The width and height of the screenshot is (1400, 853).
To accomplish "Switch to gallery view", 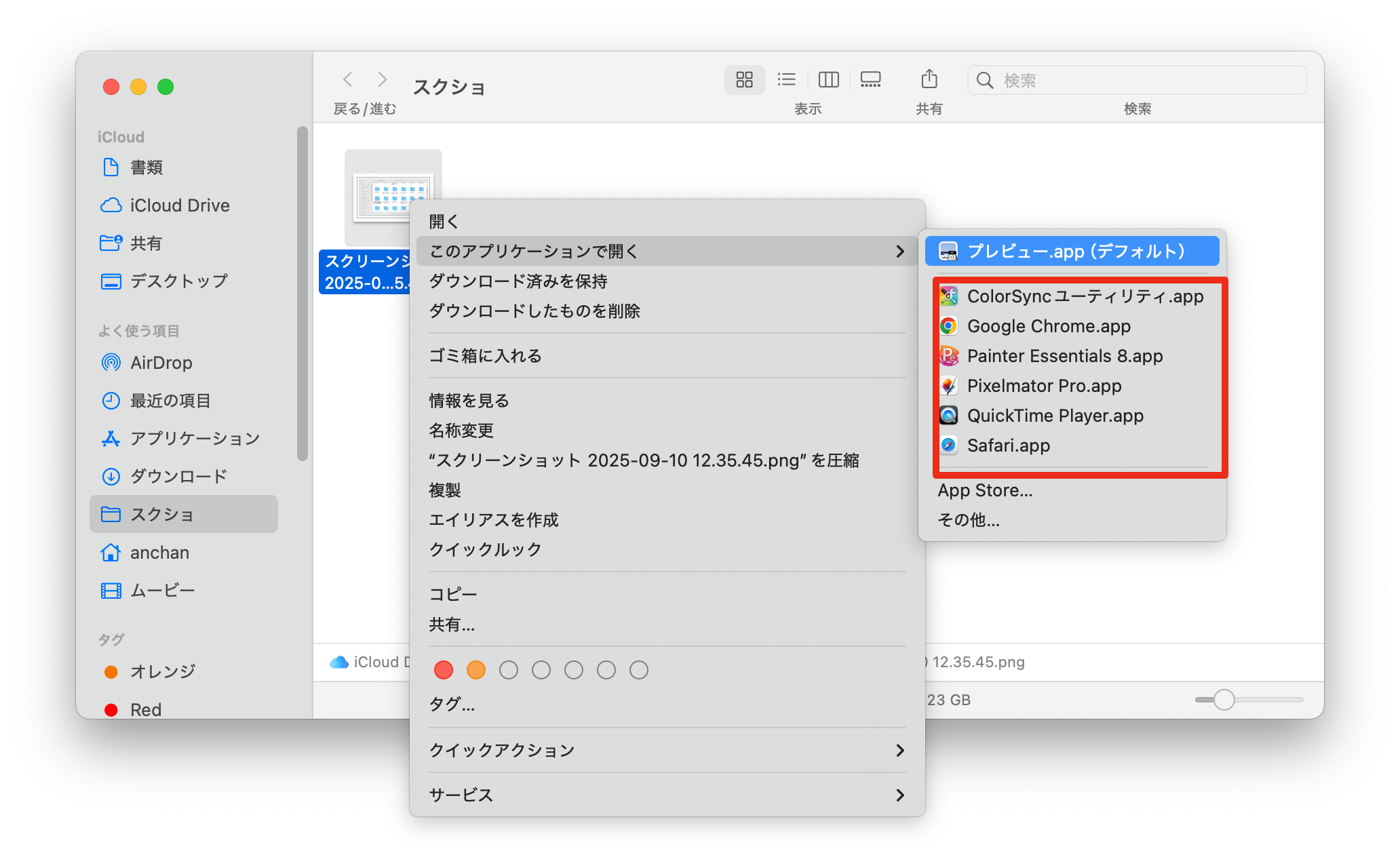I will (870, 80).
